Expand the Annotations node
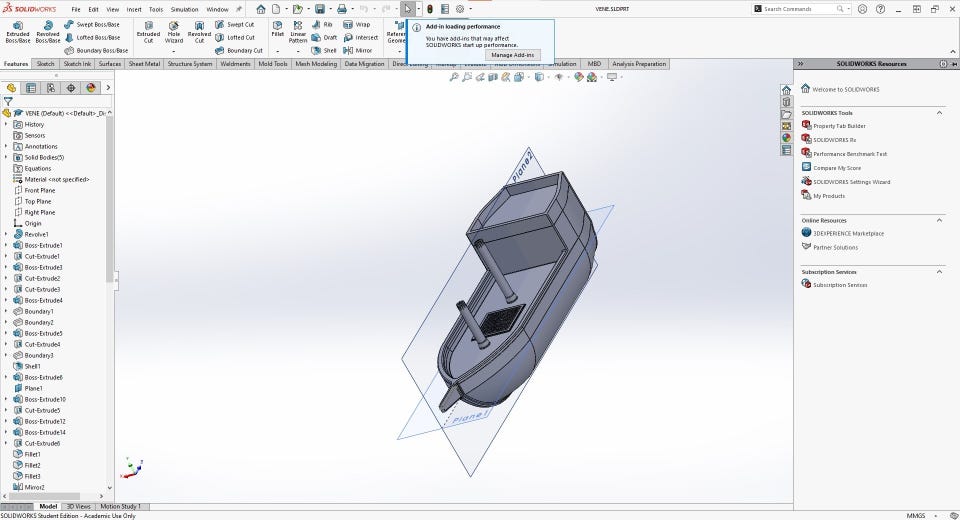 tap(6, 146)
